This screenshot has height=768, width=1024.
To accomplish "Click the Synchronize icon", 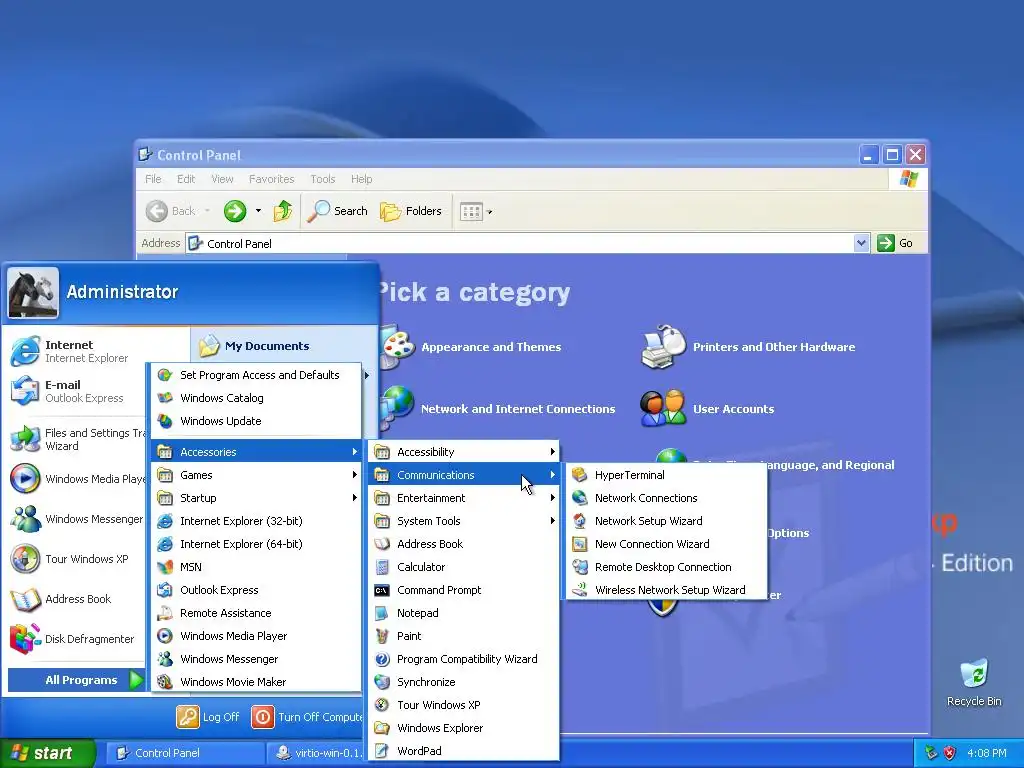I will tap(382, 682).
